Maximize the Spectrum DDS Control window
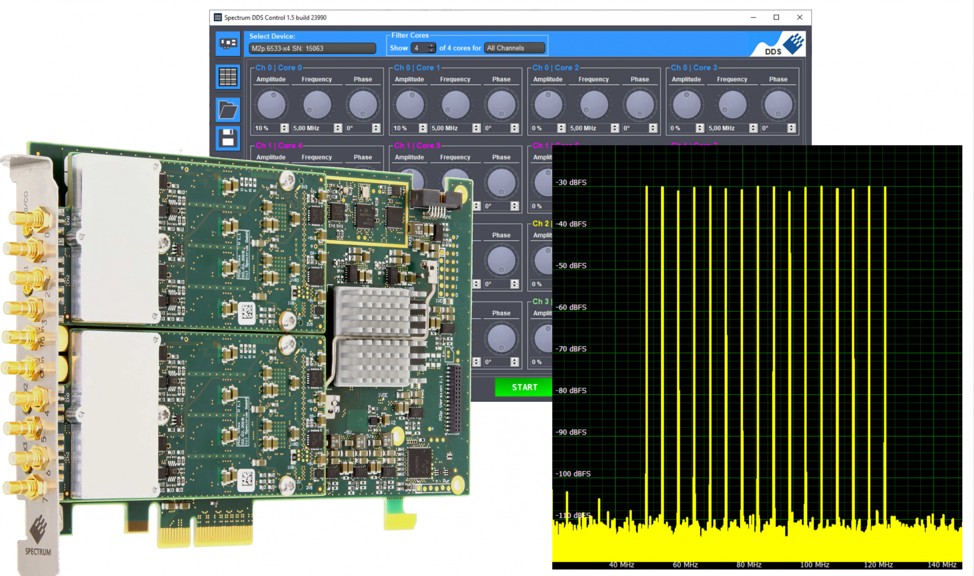974x576 pixels. [x=776, y=17]
